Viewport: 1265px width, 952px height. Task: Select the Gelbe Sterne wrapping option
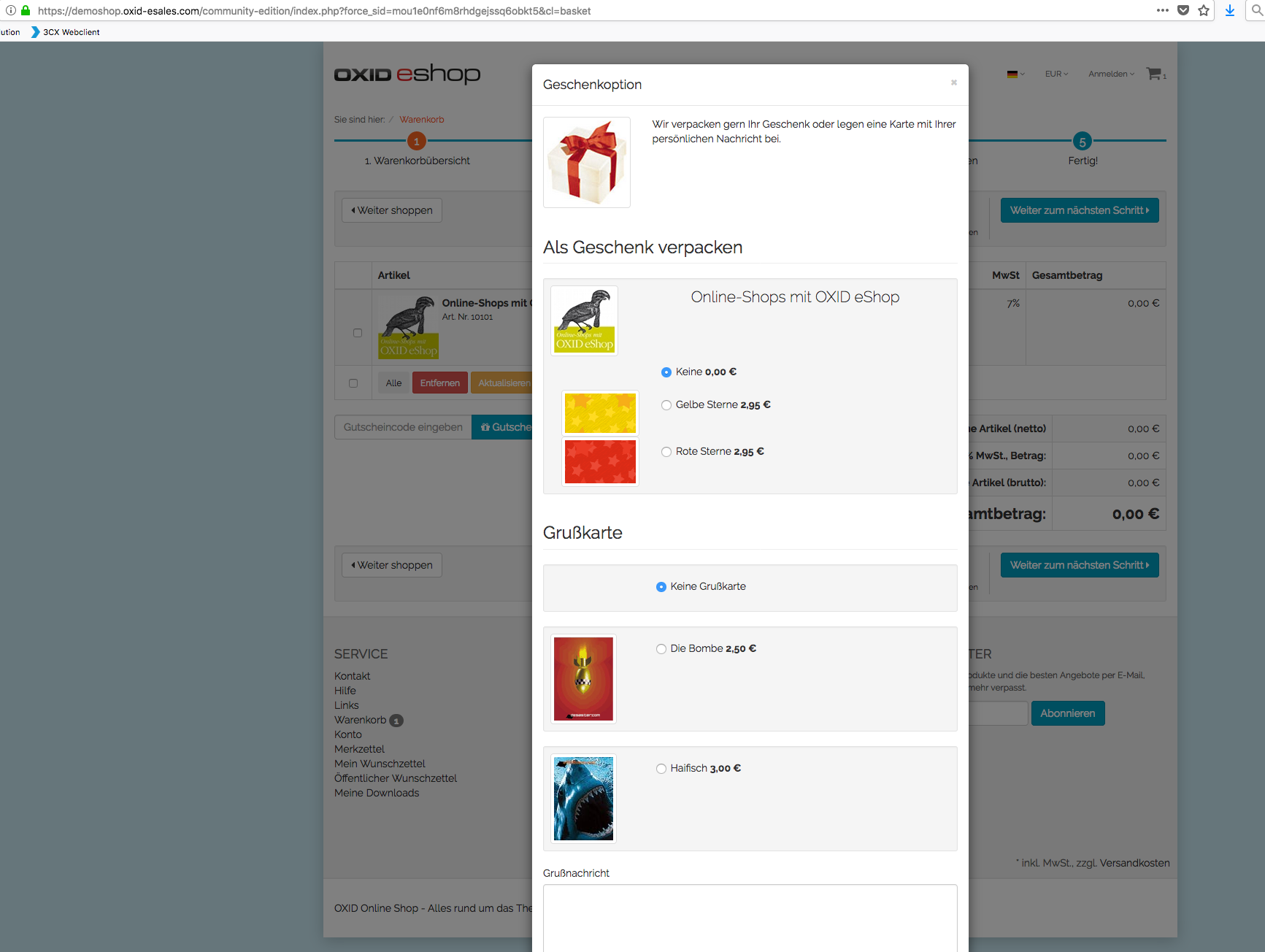pos(666,405)
